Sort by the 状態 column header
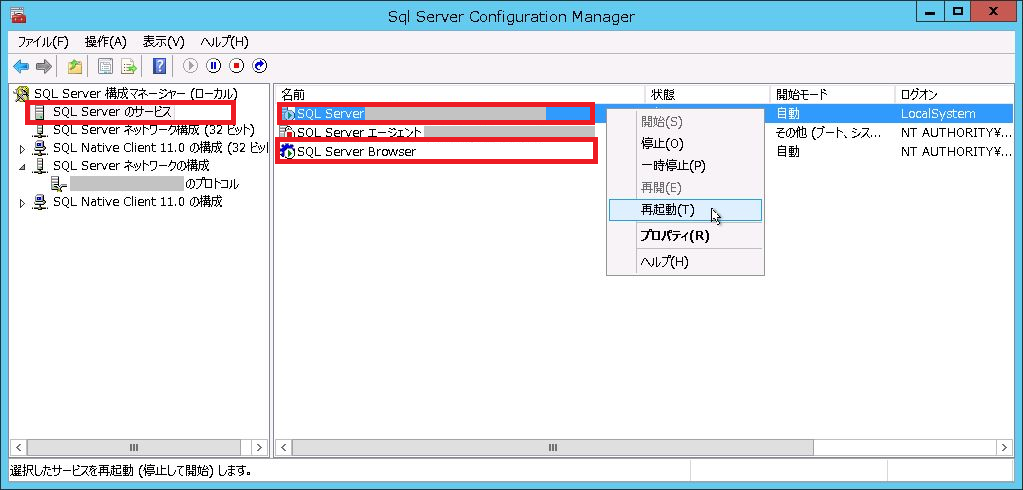Image resolution: width=1023 pixels, height=490 pixels. pos(707,95)
